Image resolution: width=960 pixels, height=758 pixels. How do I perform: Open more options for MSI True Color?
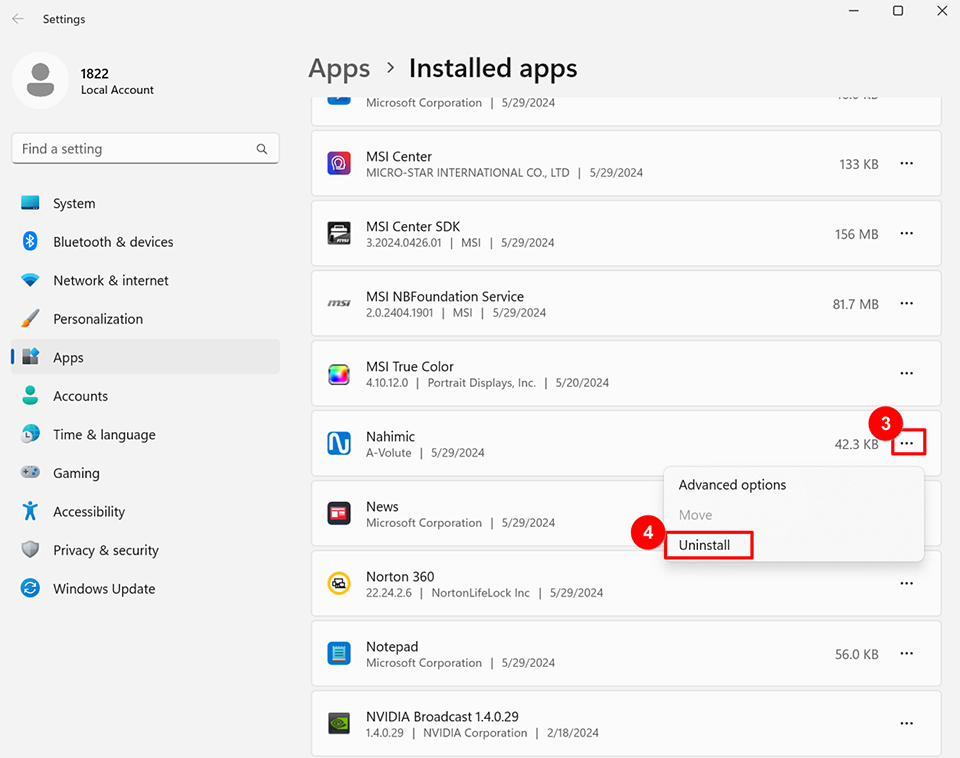pyautogui.click(x=907, y=373)
